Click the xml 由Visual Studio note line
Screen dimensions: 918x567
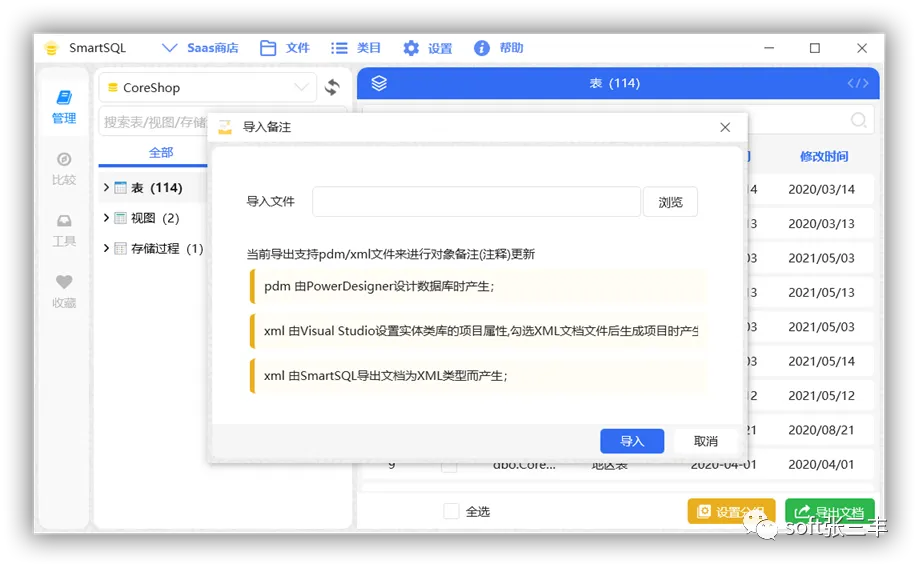coord(477,331)
